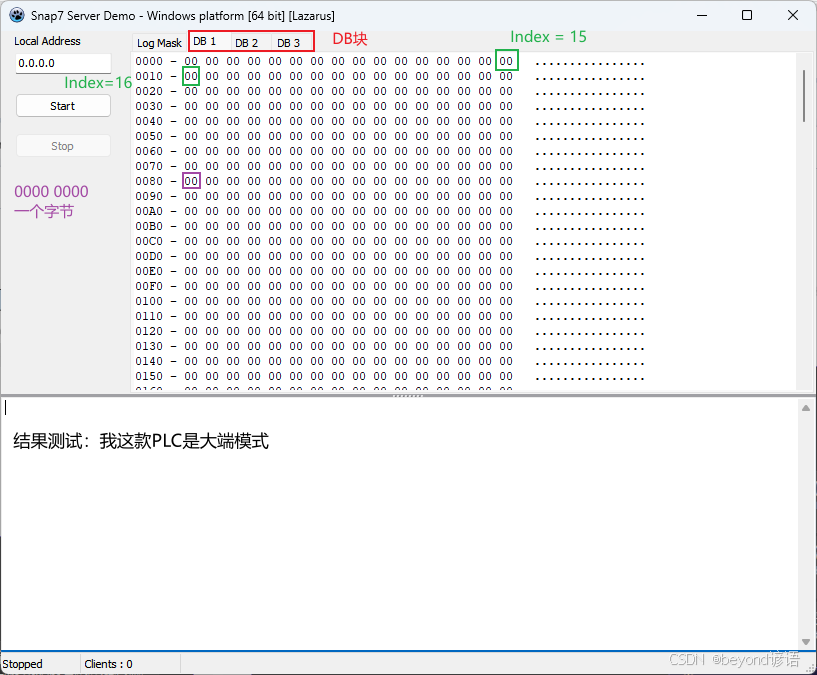817x675 pixels.
Task: Switch to the Mask tab
Action: pyautogui.click(x=169, y=43)
